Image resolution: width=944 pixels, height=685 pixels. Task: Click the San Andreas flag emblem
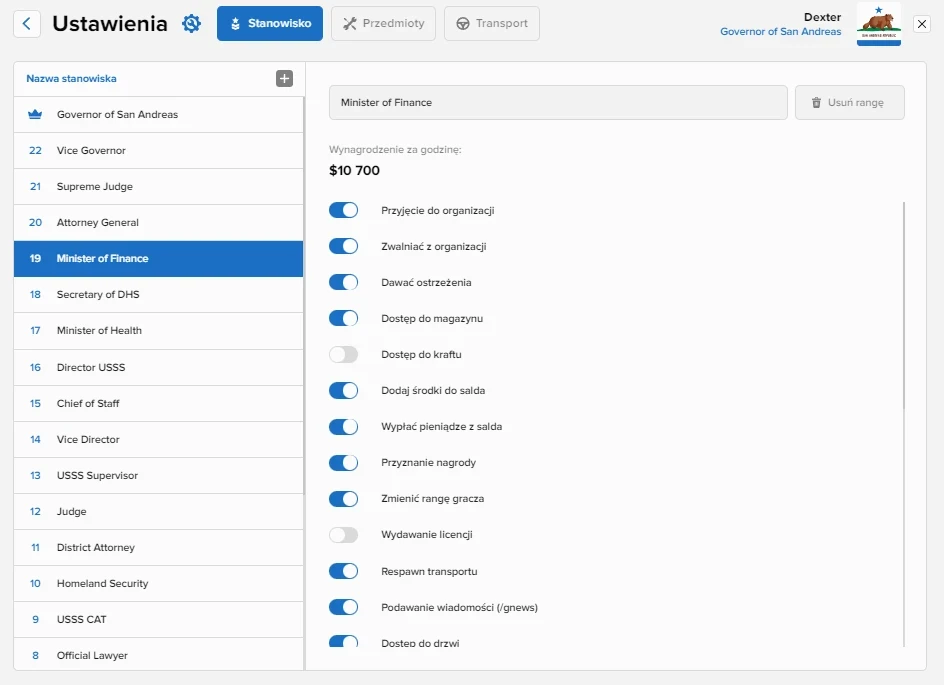[x=878, y=24]
